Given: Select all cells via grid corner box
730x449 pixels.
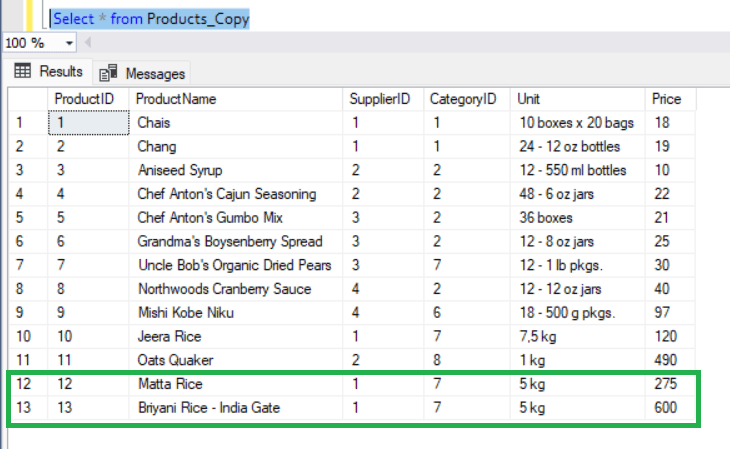Looking at the screenshot, I should click(27, 99).
